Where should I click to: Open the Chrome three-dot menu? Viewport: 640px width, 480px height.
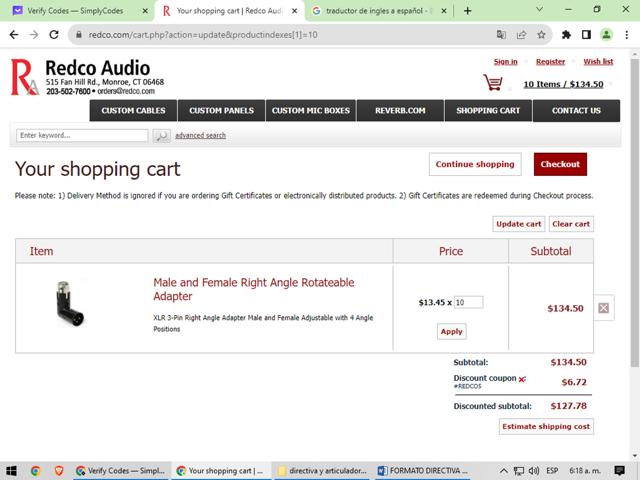coord(627,35)
